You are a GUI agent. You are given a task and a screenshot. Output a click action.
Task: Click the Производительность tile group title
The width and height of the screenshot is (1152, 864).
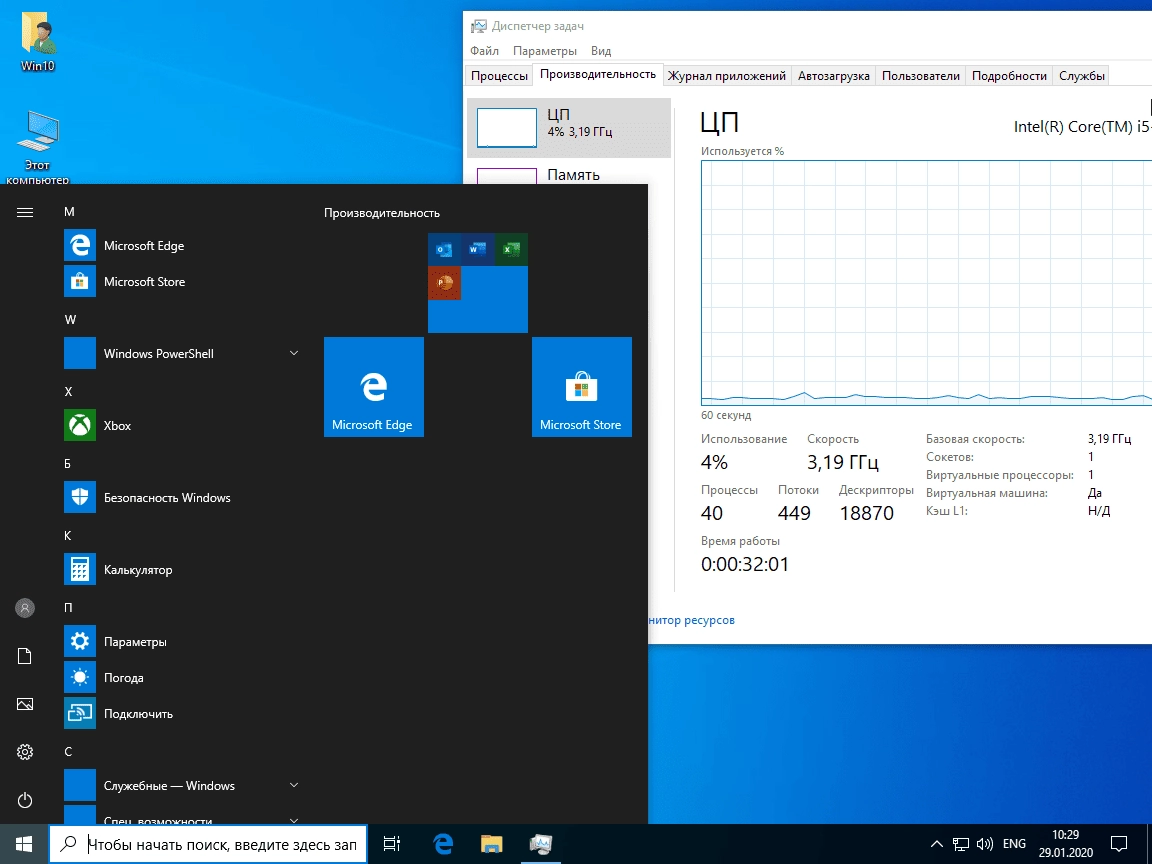point(382,213)
